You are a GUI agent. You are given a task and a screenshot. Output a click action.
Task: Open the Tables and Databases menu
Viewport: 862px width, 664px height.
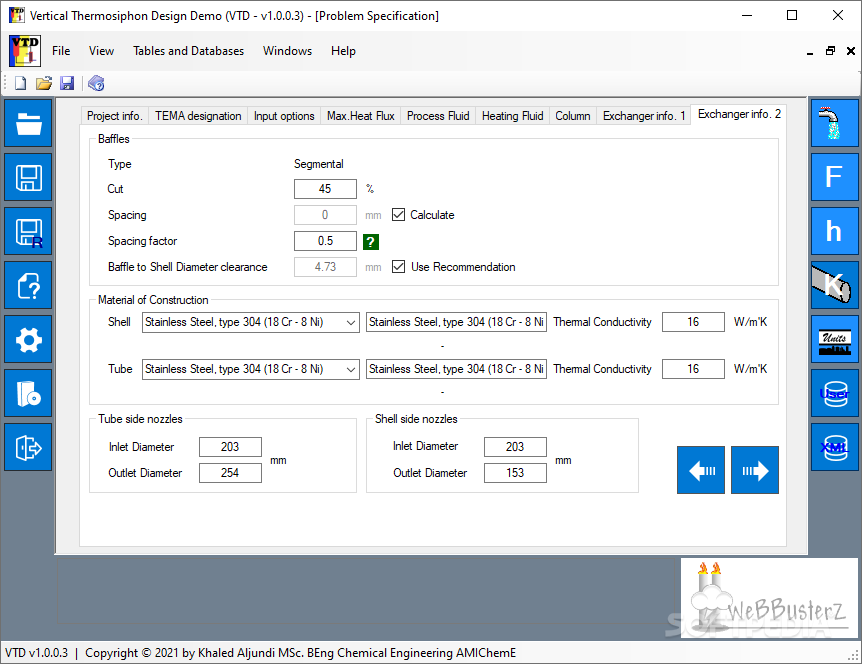click(x=189, y=51)
